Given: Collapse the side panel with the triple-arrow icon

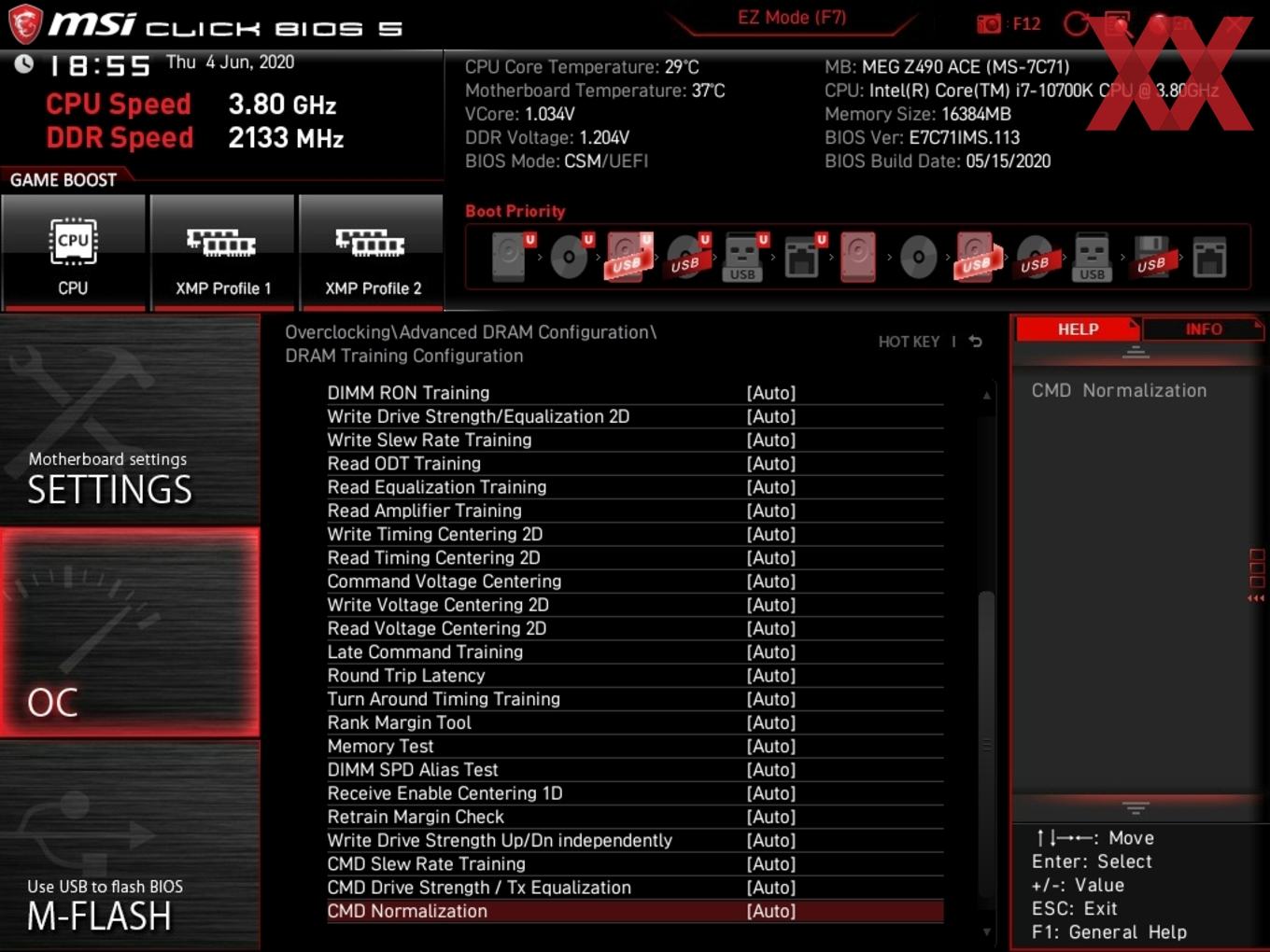Looking at the screenshot, I should (1256, 598).
